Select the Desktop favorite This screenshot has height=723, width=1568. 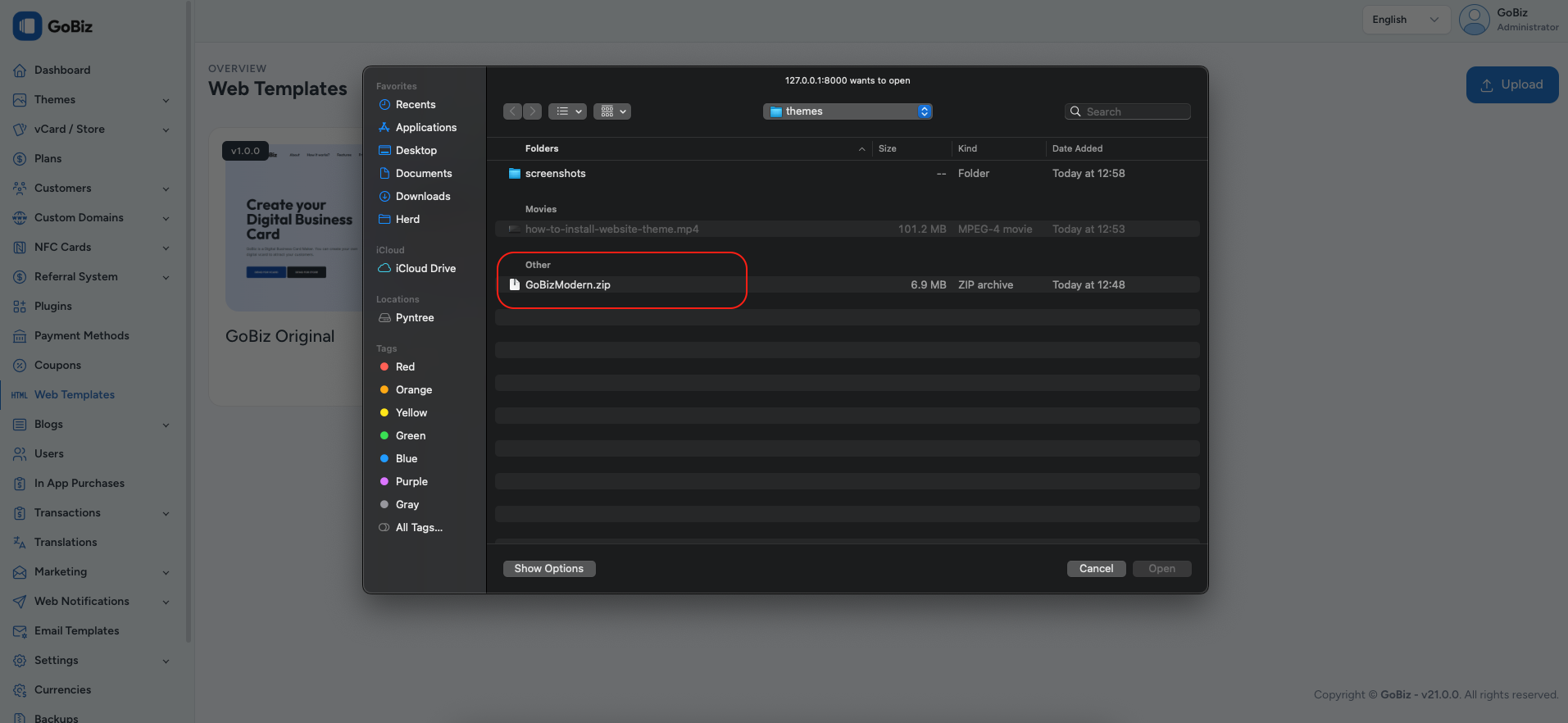416,151
